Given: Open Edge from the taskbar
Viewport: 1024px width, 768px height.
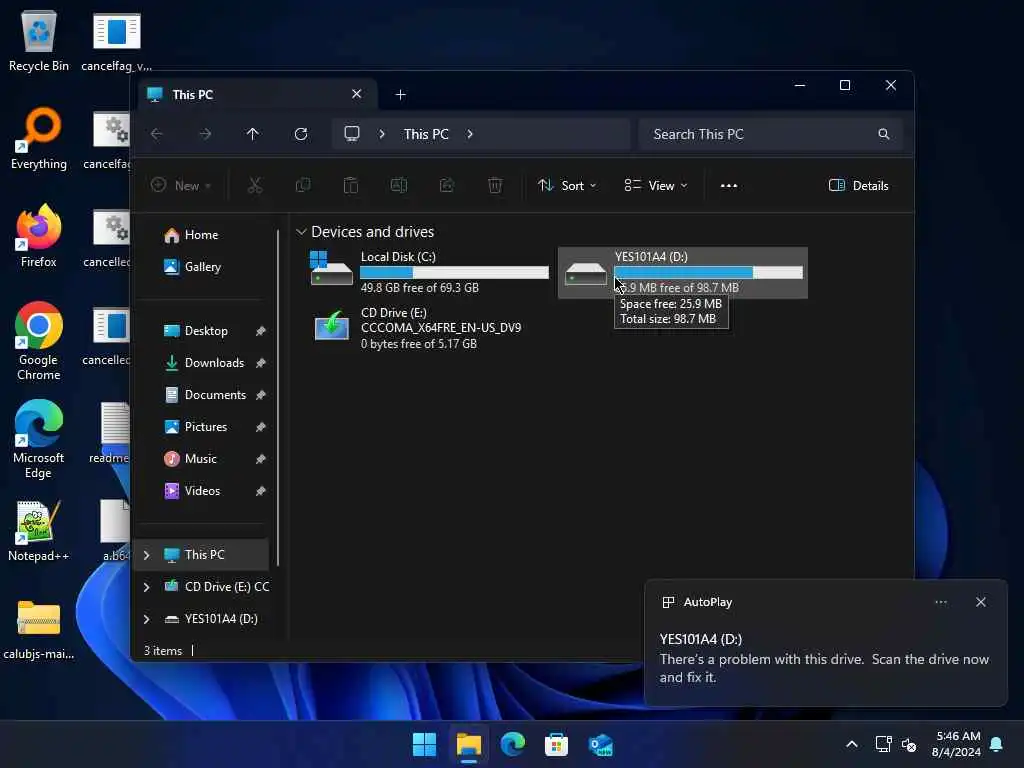Looking at the screenshot, I should pos(513,744).
